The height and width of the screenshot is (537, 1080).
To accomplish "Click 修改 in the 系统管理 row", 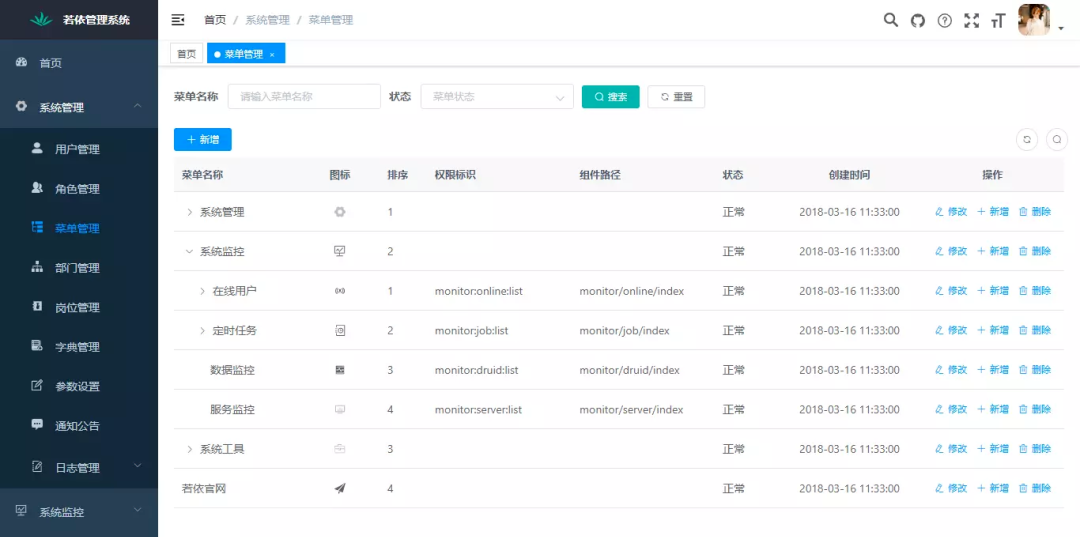I will point(951,212).
